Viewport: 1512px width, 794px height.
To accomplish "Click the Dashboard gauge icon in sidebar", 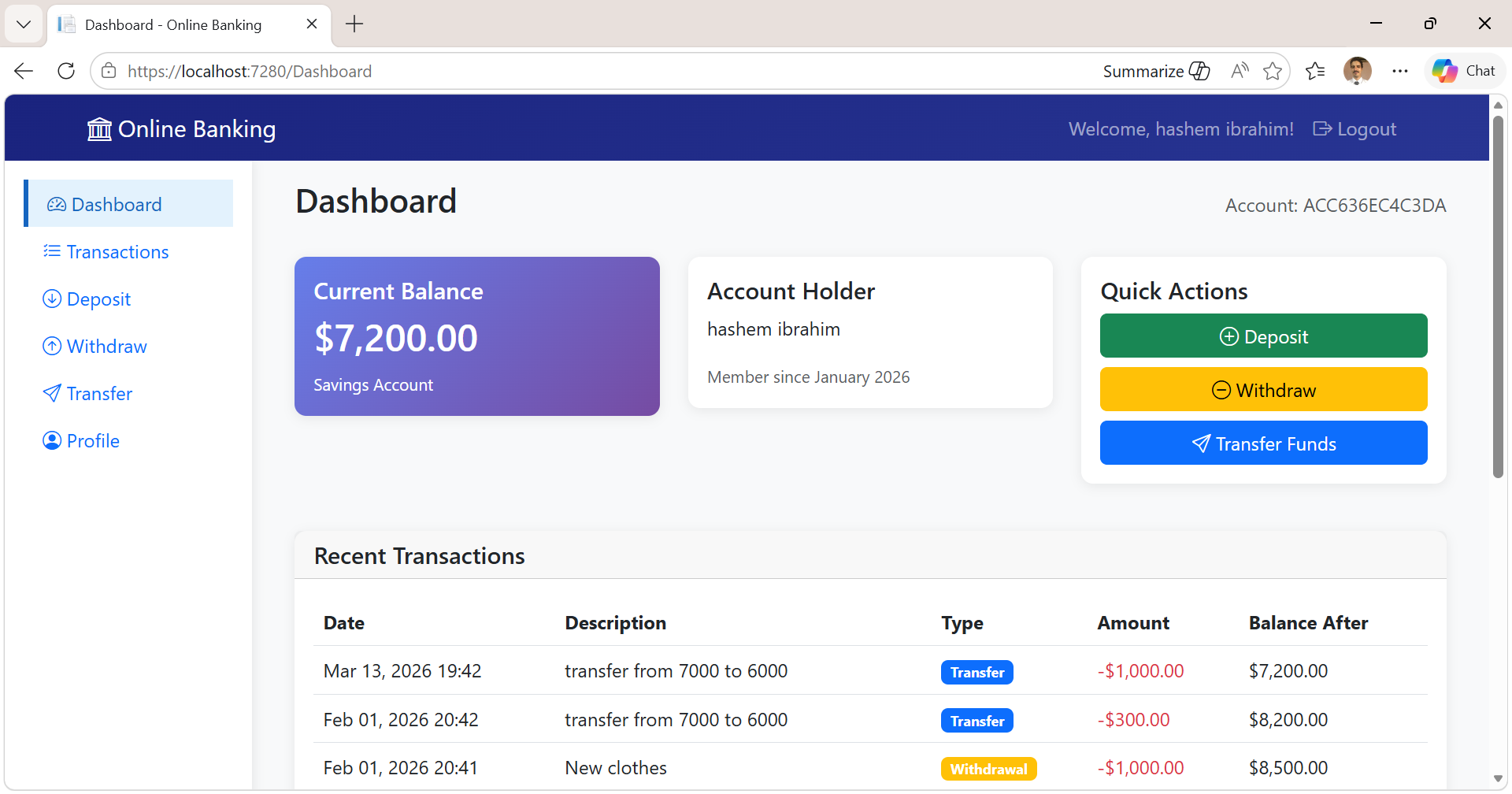I will point(57,205).
